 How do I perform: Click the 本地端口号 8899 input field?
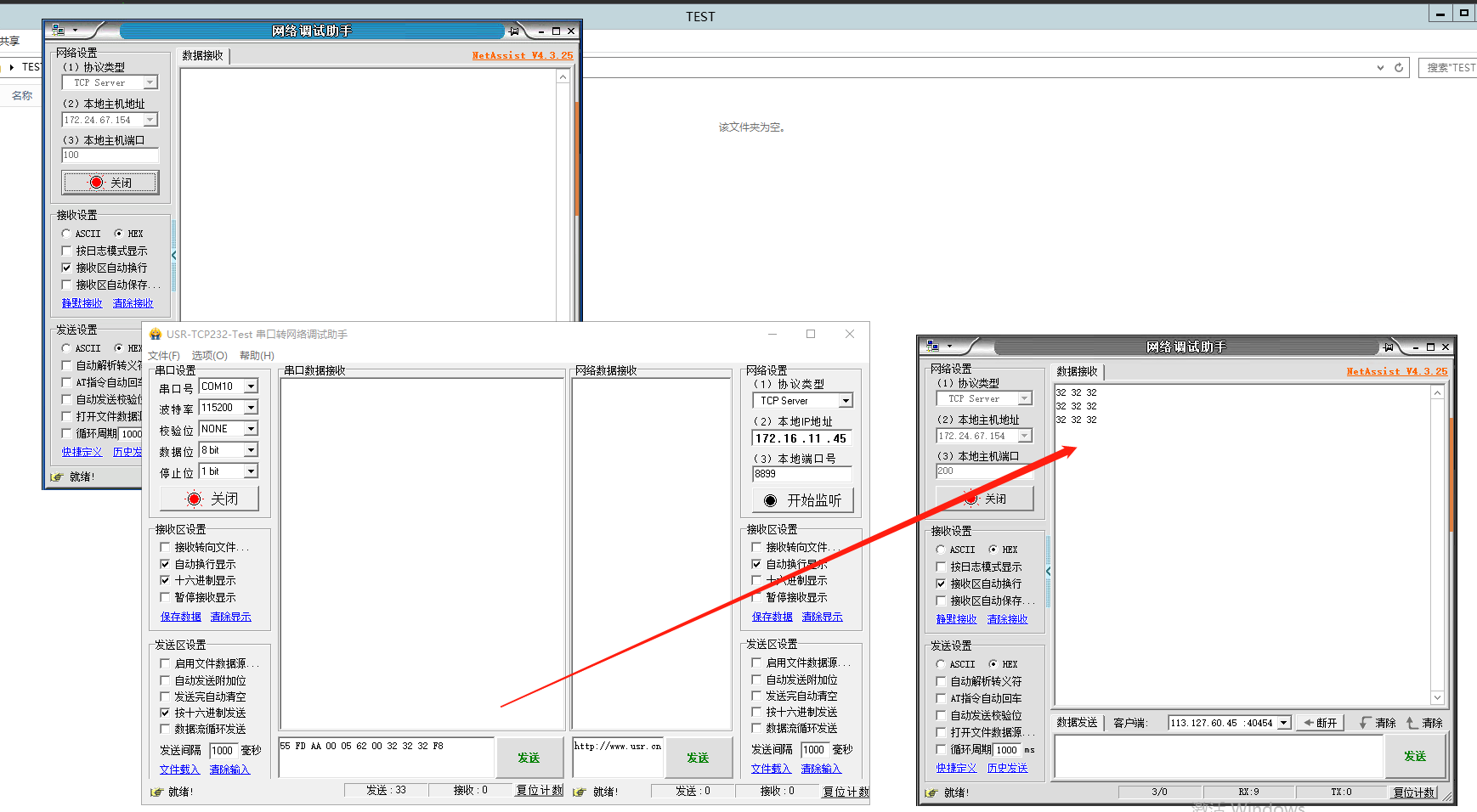click(x=801, y=474)
